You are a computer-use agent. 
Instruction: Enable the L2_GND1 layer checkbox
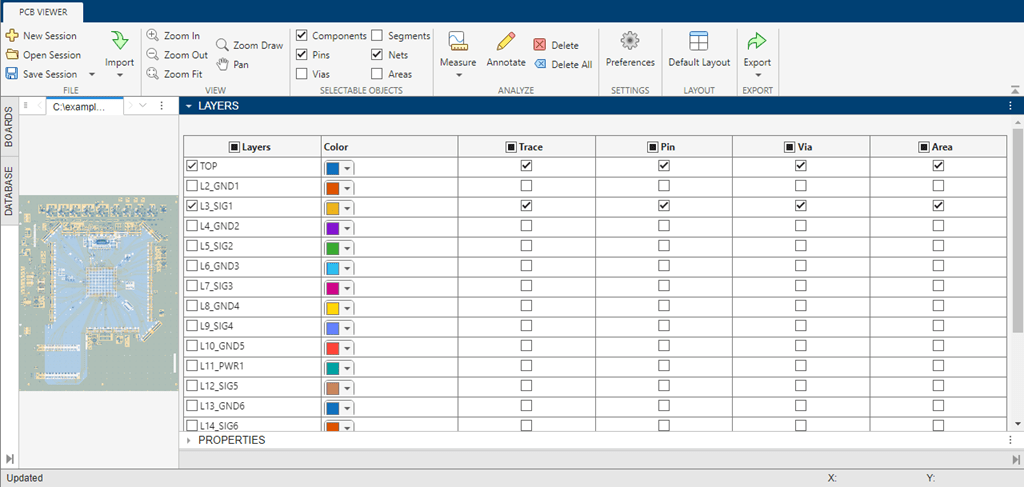(192, 186)
